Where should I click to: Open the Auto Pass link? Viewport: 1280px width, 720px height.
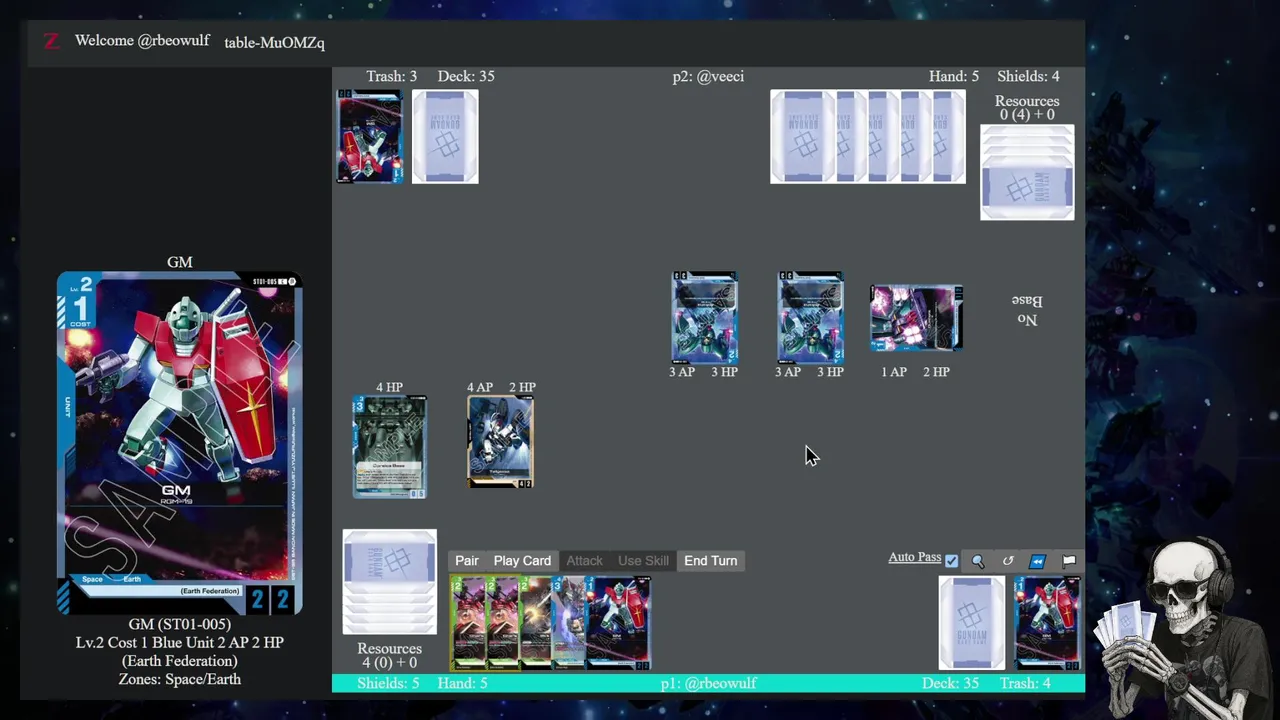(x=914, y=557)
